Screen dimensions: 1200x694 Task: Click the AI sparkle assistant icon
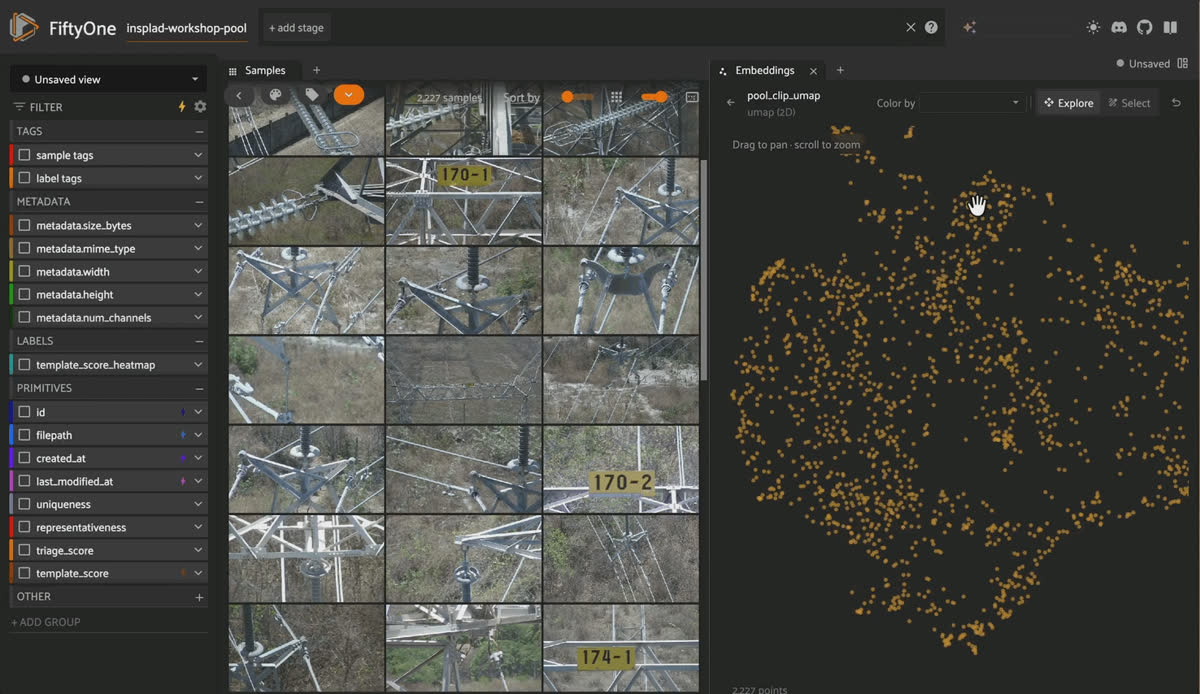pyautogui.click(x=969, y=28)
